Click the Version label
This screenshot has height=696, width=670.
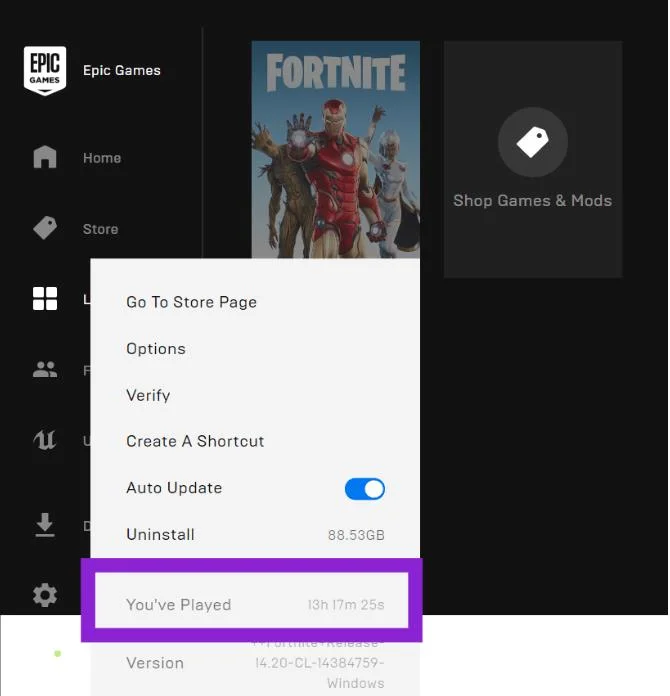point(155,663)
